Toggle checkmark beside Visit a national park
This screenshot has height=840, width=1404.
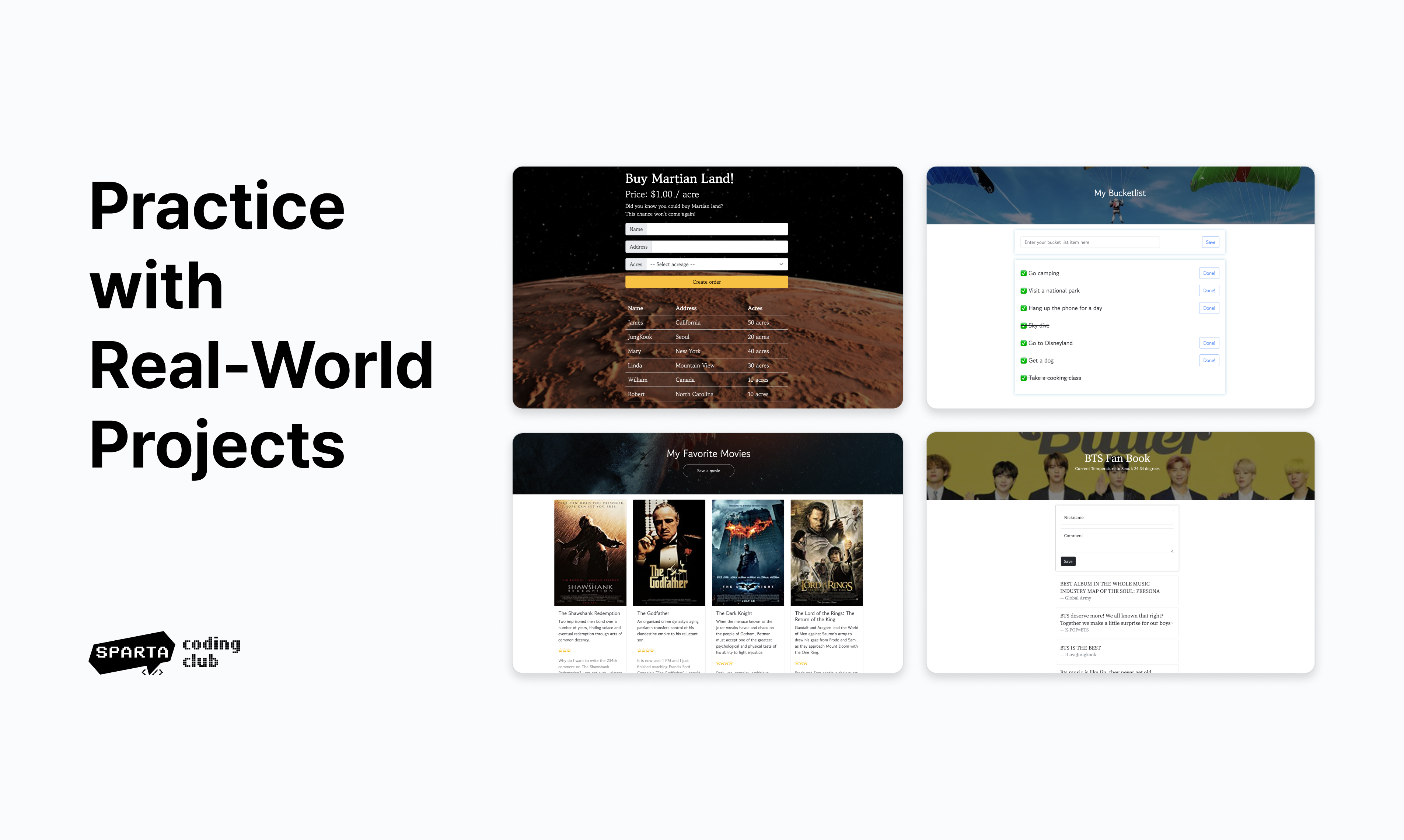(x=1024, y=291)
